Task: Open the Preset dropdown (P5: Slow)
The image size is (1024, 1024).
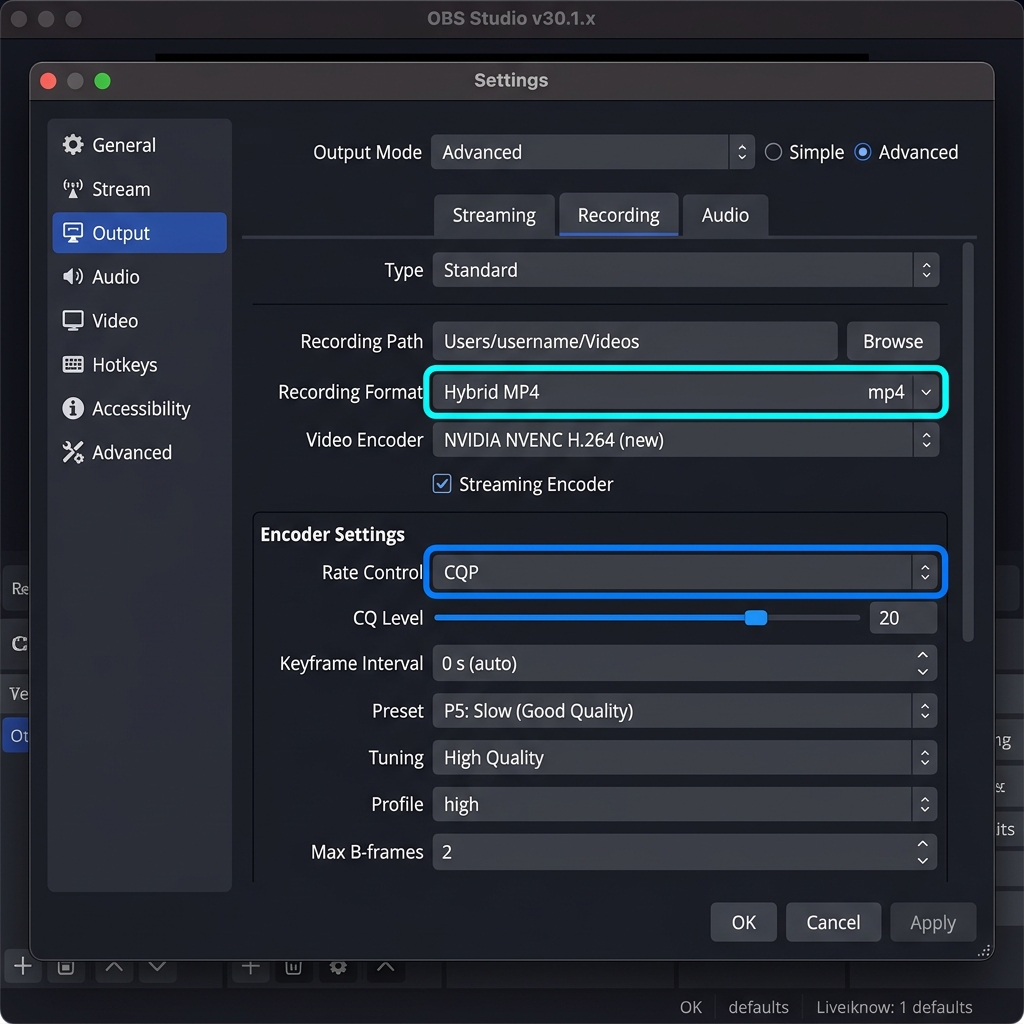Action: (684, 711)
